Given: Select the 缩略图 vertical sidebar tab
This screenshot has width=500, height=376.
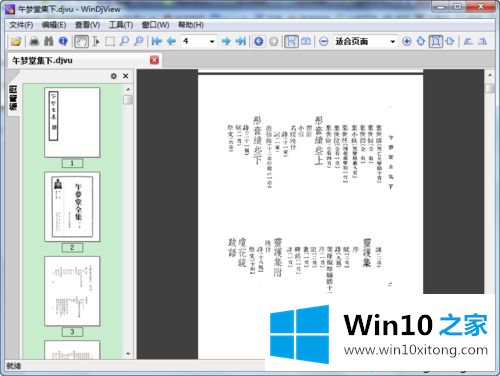Looking at the screenshot, I should point(13,98).
